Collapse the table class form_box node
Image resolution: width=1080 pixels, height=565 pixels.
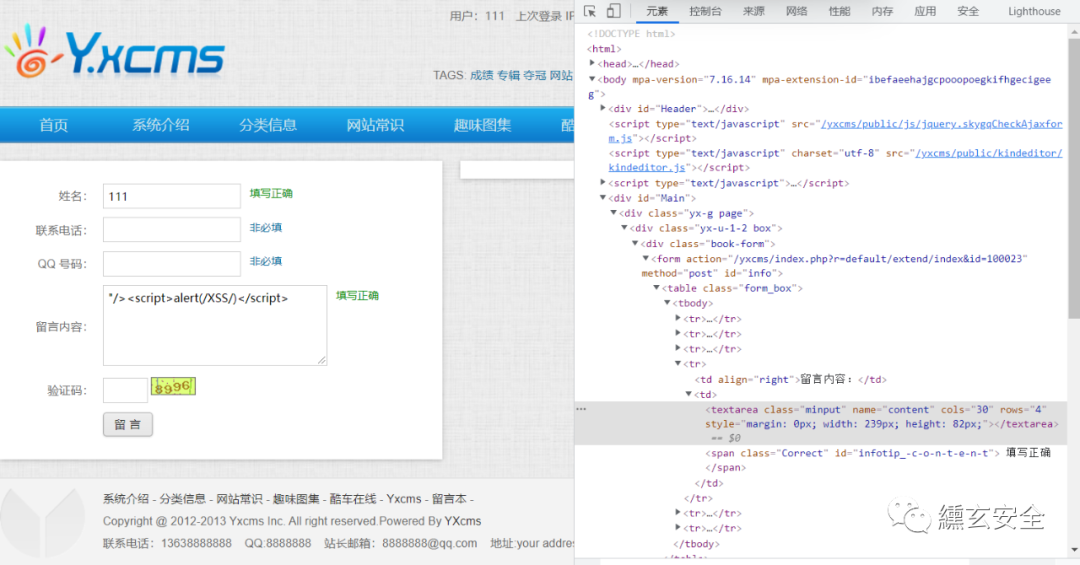point(656,288)
